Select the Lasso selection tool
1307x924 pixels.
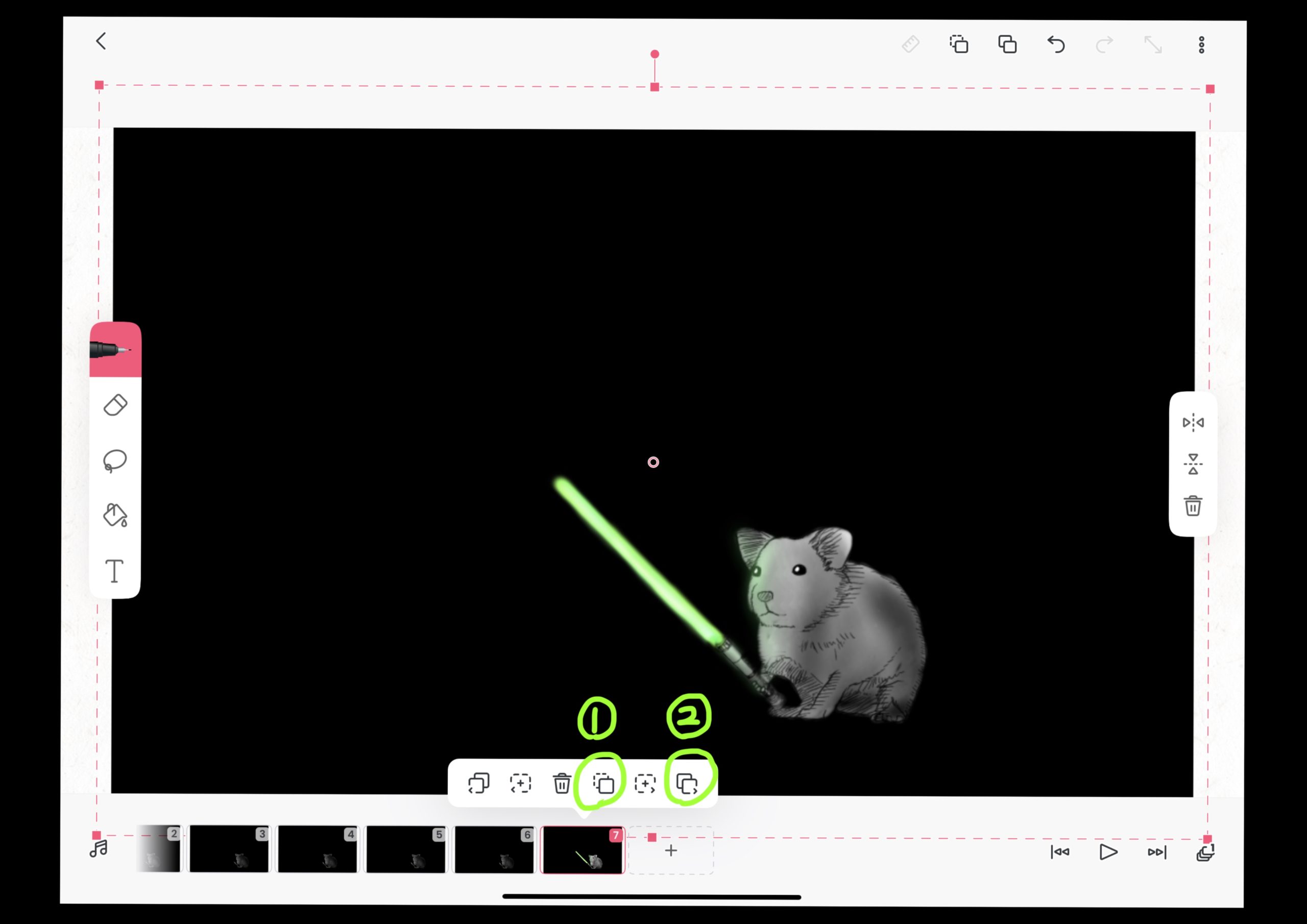pos(115,460)
